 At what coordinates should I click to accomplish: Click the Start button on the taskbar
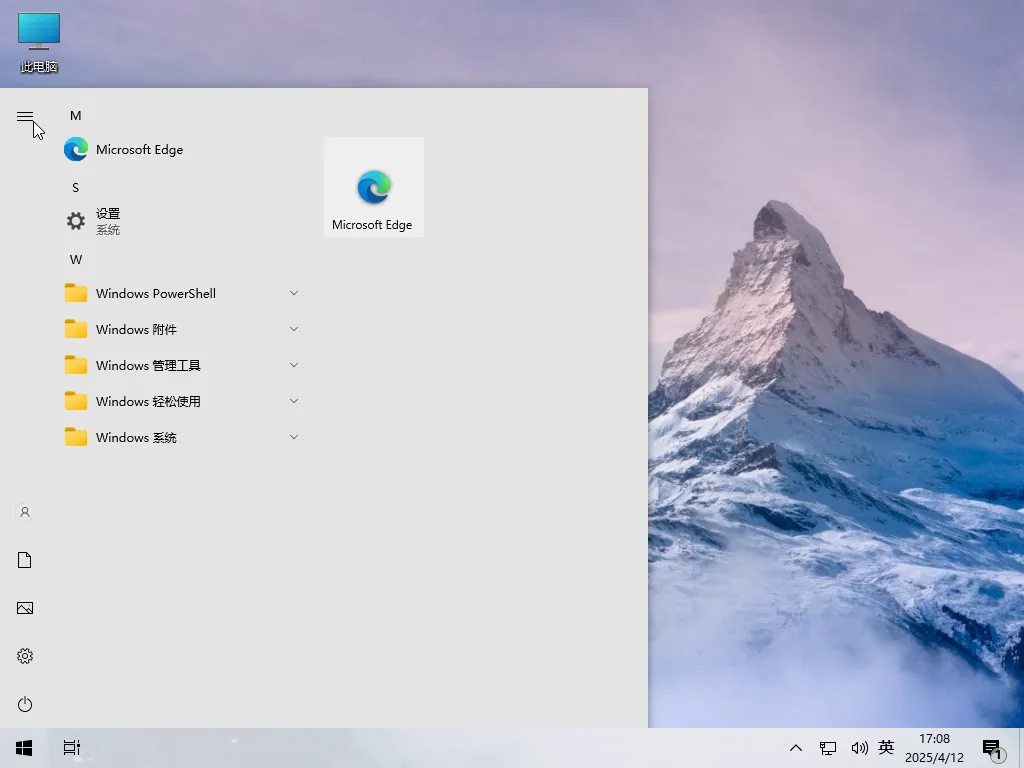[x=24, y=747]
